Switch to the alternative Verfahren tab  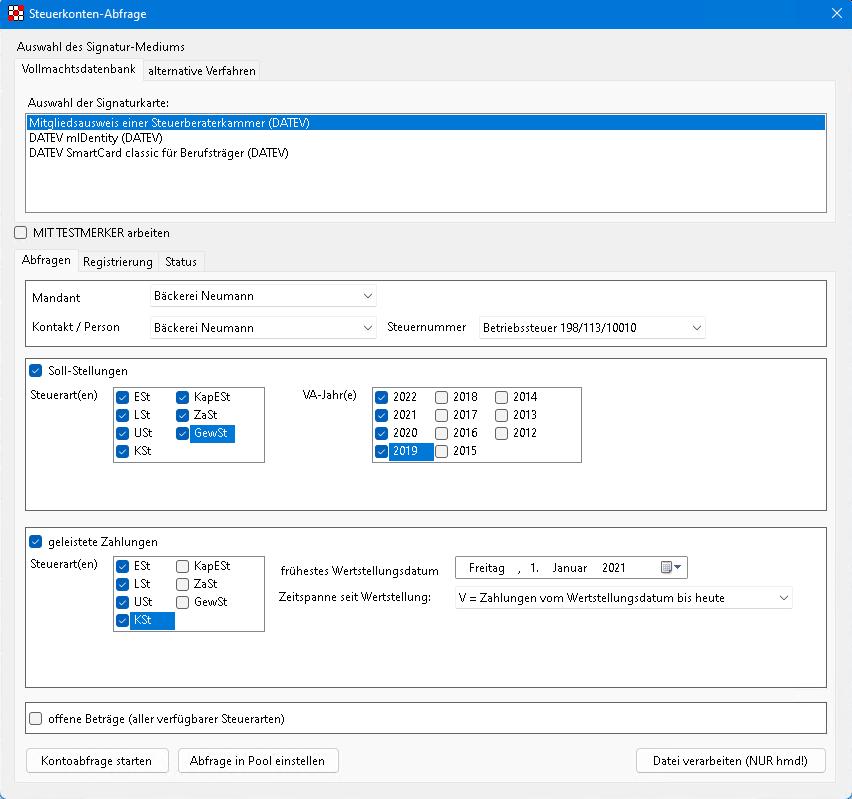click(x=202, y=71)
